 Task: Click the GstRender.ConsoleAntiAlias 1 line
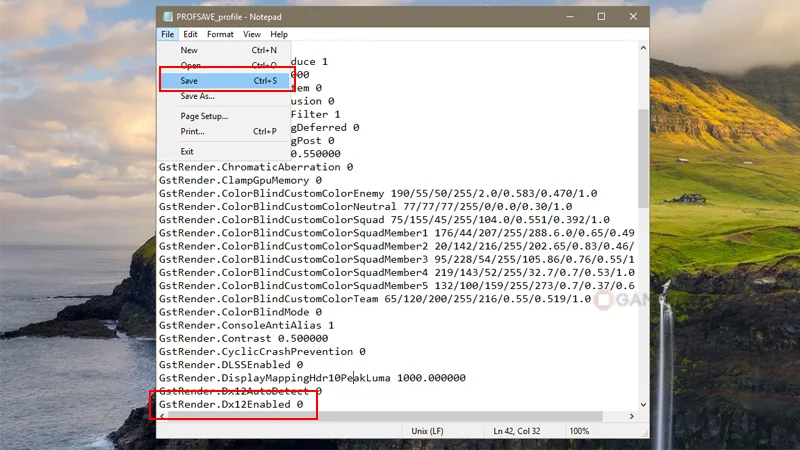coord(246,326)
